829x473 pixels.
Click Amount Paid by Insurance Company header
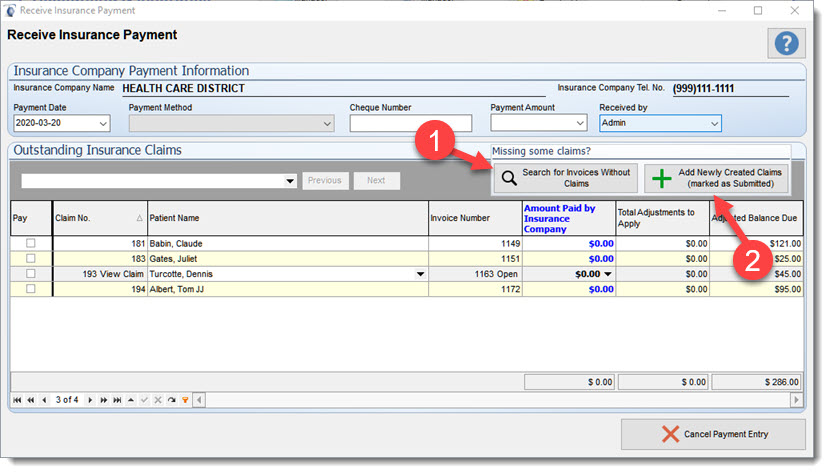click(x=569, y=218)
